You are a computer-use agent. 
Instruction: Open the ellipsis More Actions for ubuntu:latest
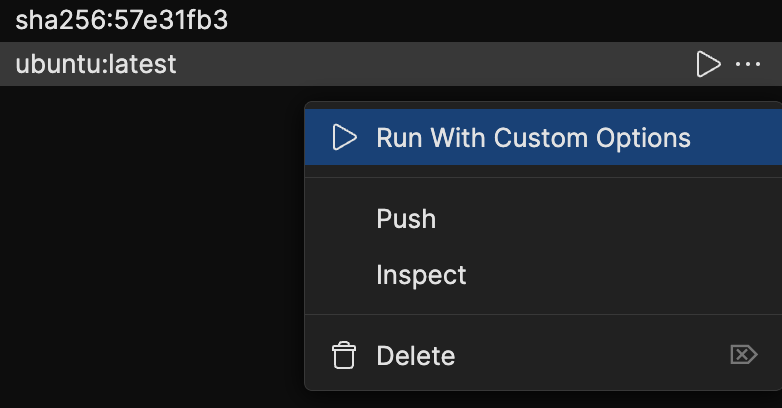[x=748, y=65]
